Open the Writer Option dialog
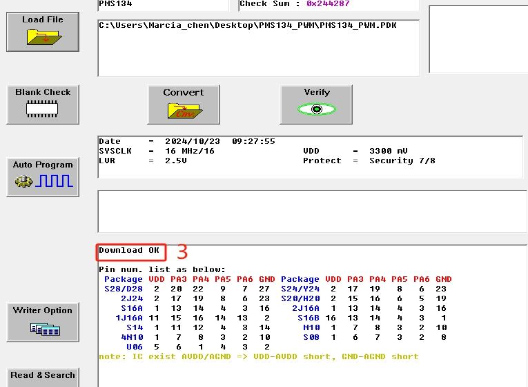 coord(43,322)
